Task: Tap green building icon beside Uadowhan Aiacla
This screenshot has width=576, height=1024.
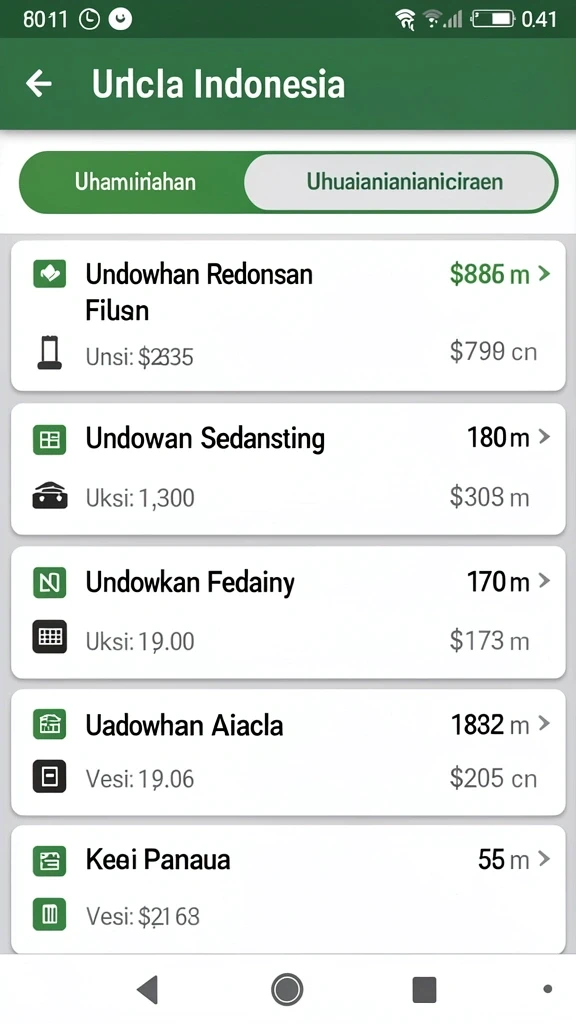Action: [x=50, y=724]
